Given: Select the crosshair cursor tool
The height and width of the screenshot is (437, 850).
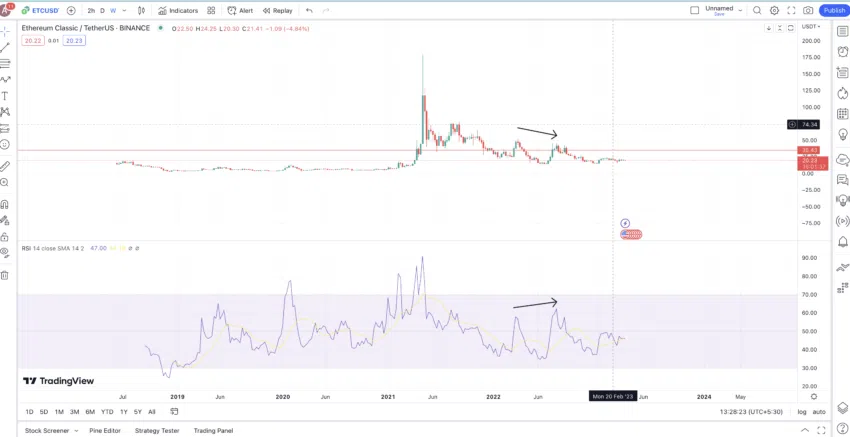Looking at the screenshot, I should (5, 31).
